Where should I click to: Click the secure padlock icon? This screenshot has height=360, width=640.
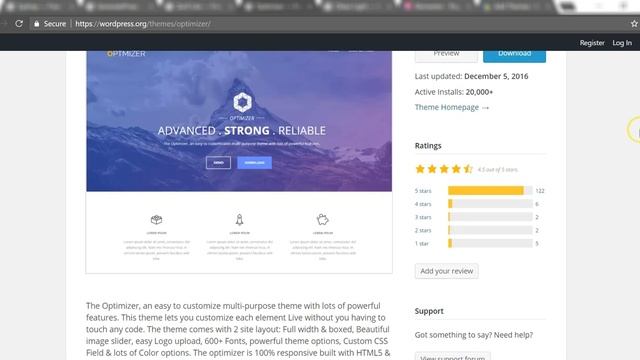click(x=37, y=24)
